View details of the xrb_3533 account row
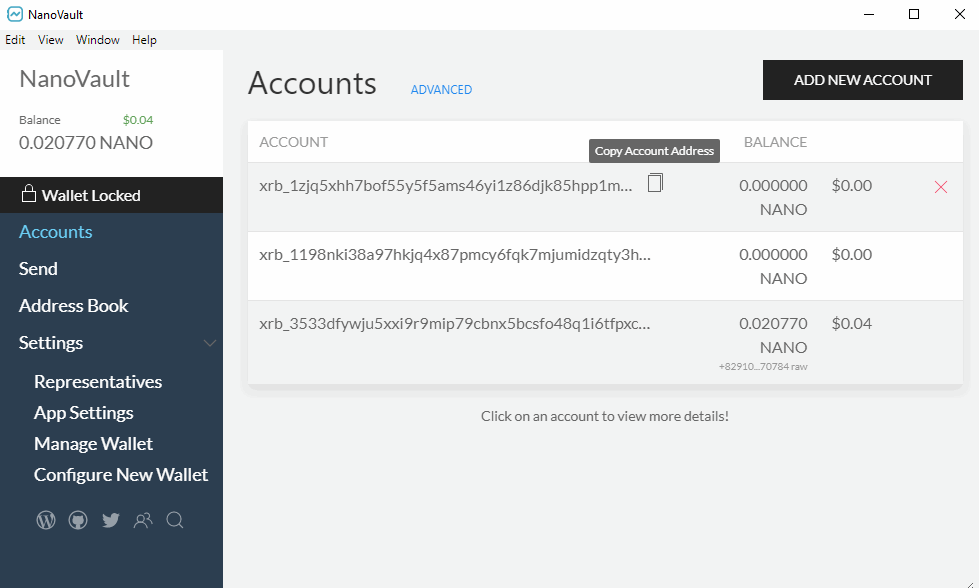This screenshot has height=588, width=979. [x=455, y=323]
